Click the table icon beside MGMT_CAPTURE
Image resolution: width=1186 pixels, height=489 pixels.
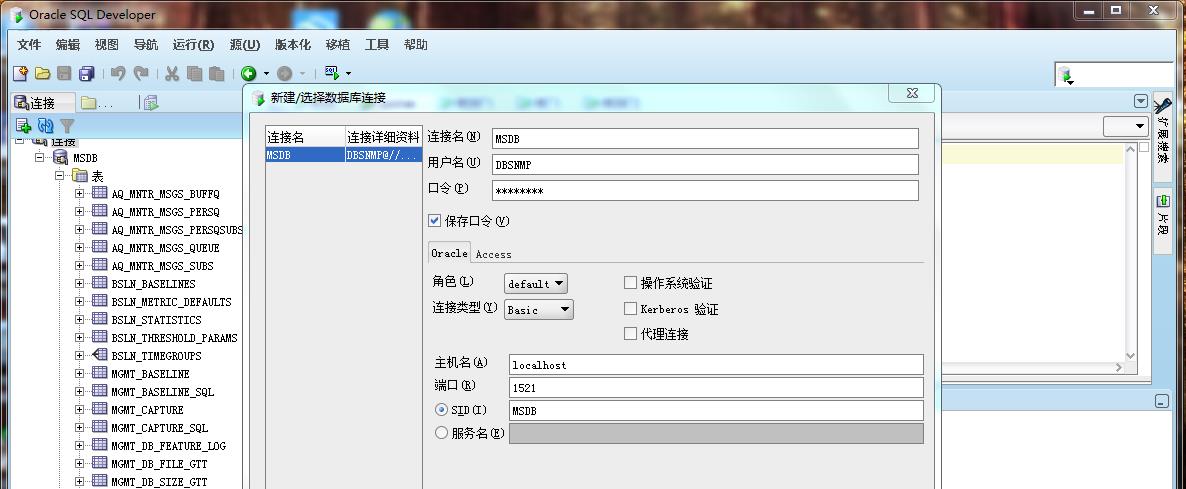[x=99, y=410]
